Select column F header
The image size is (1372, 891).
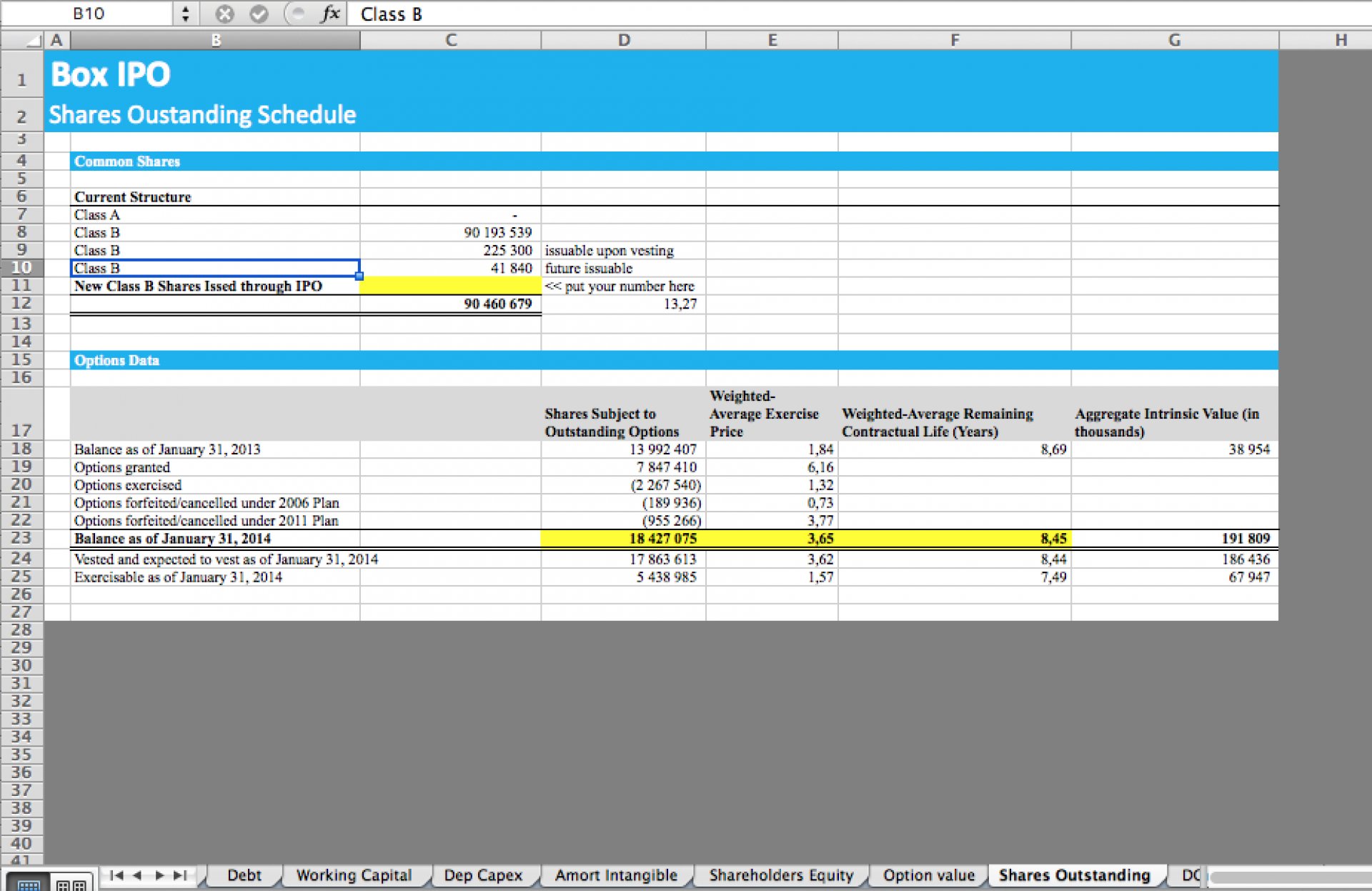coord(955,41)
